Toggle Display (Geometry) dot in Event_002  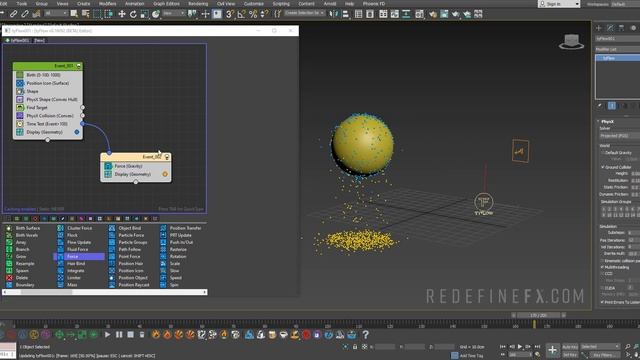click(165, 174)
